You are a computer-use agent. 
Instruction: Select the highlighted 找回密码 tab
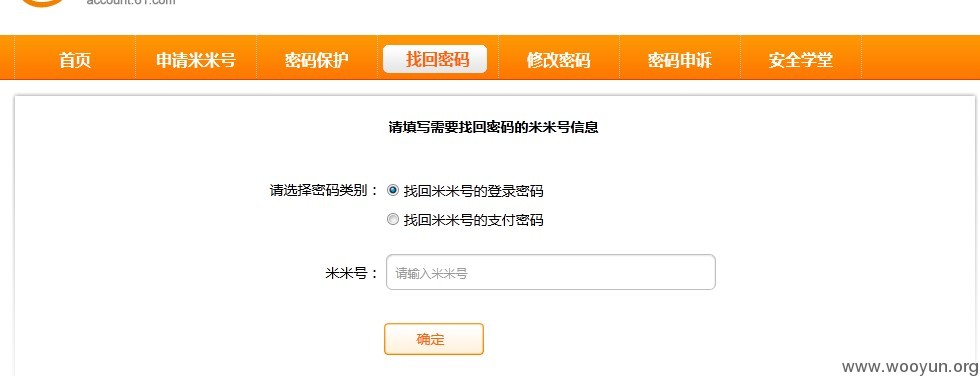click(435, 59)
